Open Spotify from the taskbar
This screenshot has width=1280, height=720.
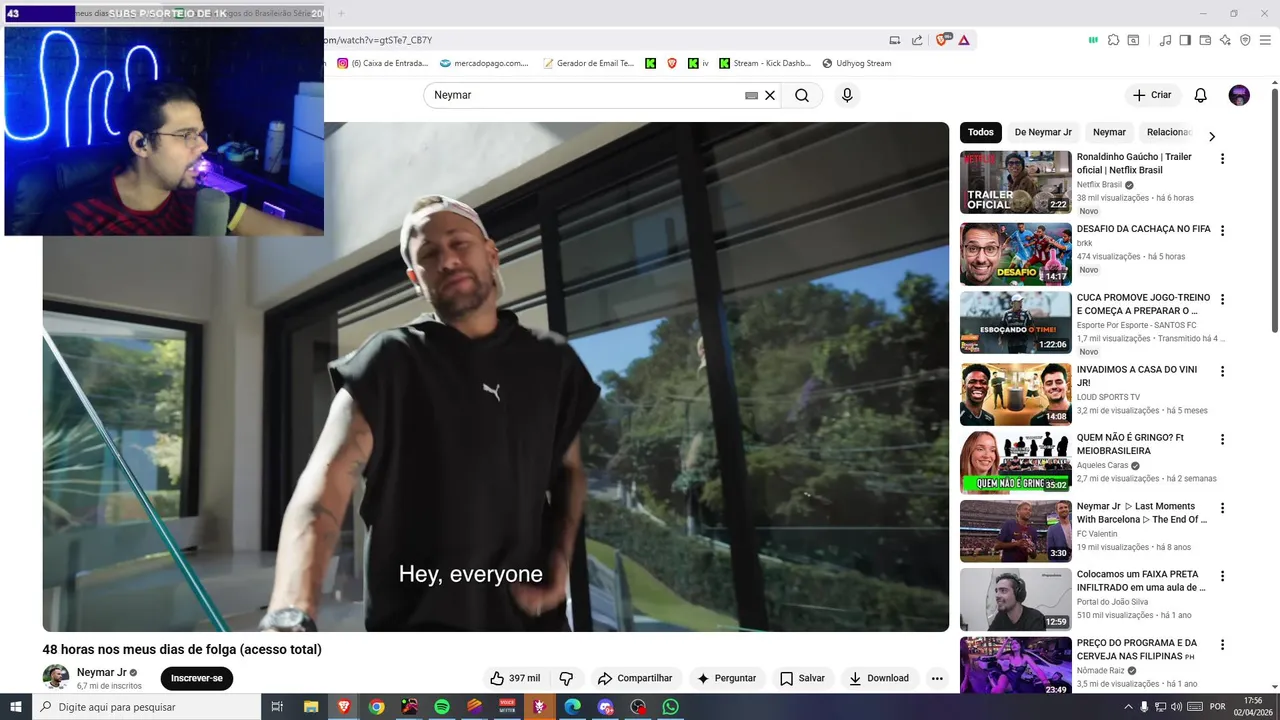coord(442,707)
